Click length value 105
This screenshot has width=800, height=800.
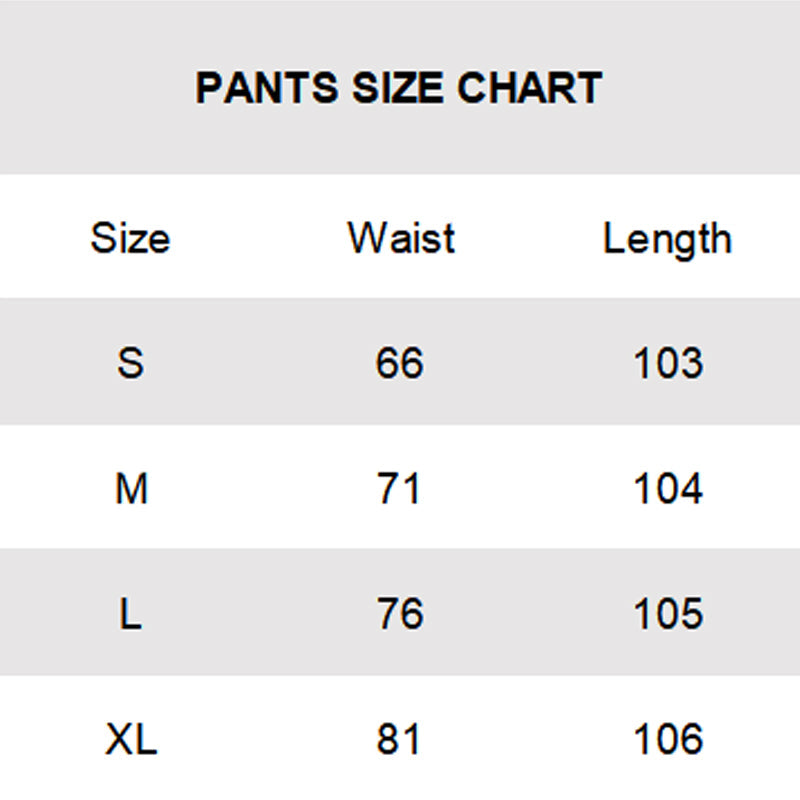tap(668, 614)
